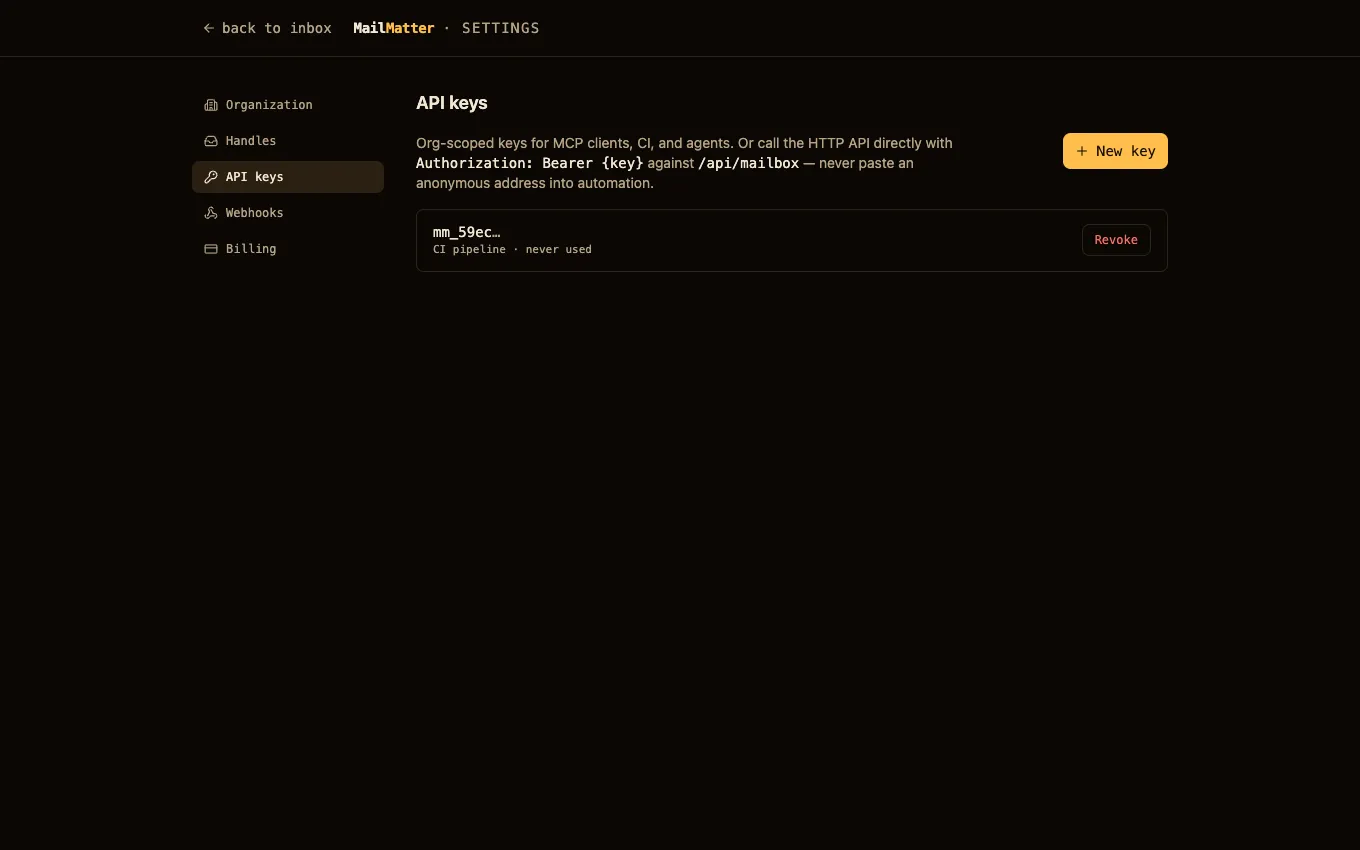Screen dimensions: 1360x850
Task: Click the Billing credit card icon
Action: pos(211,249)
